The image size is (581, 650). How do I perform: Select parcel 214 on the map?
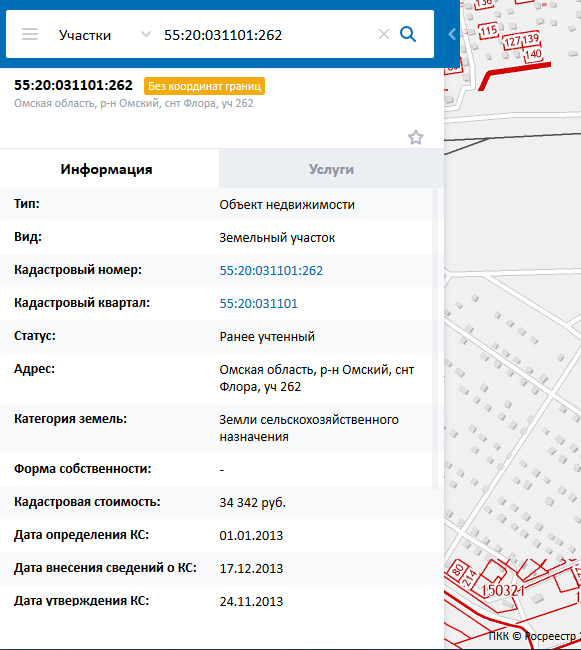point(470,579)
